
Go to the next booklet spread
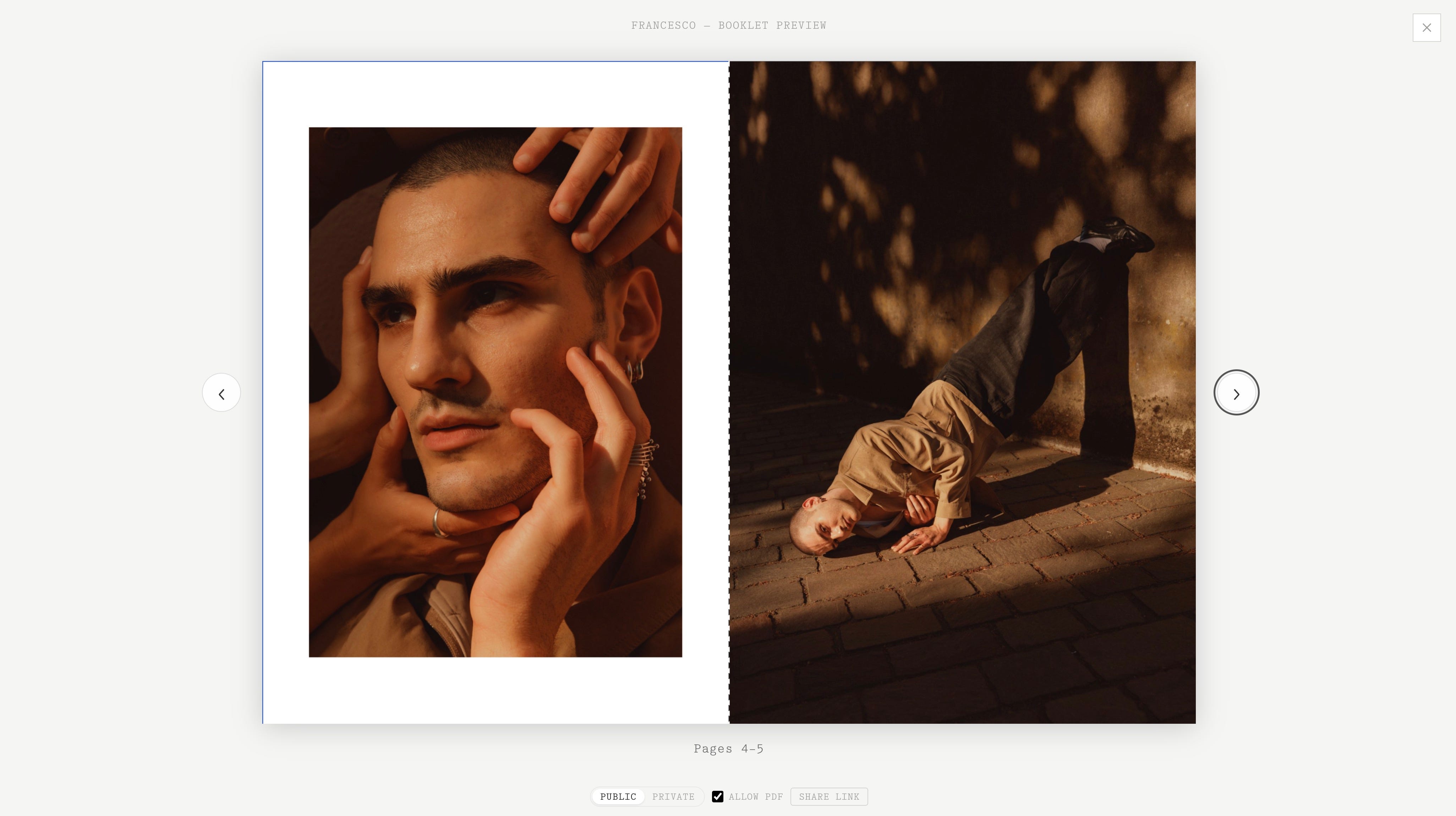[x=1236, y=393]
